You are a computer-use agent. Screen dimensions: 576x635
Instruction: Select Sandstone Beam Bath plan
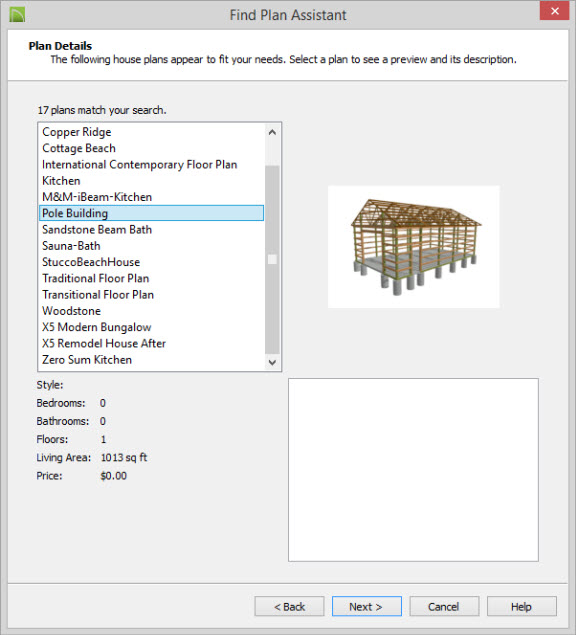[97, 230]
